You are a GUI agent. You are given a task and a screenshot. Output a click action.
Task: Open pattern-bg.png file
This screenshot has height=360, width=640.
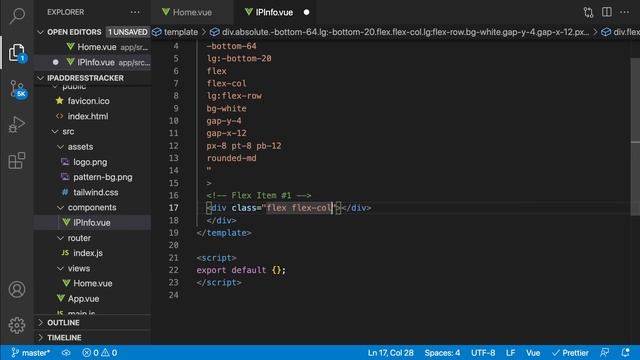(x=102, y=177)
